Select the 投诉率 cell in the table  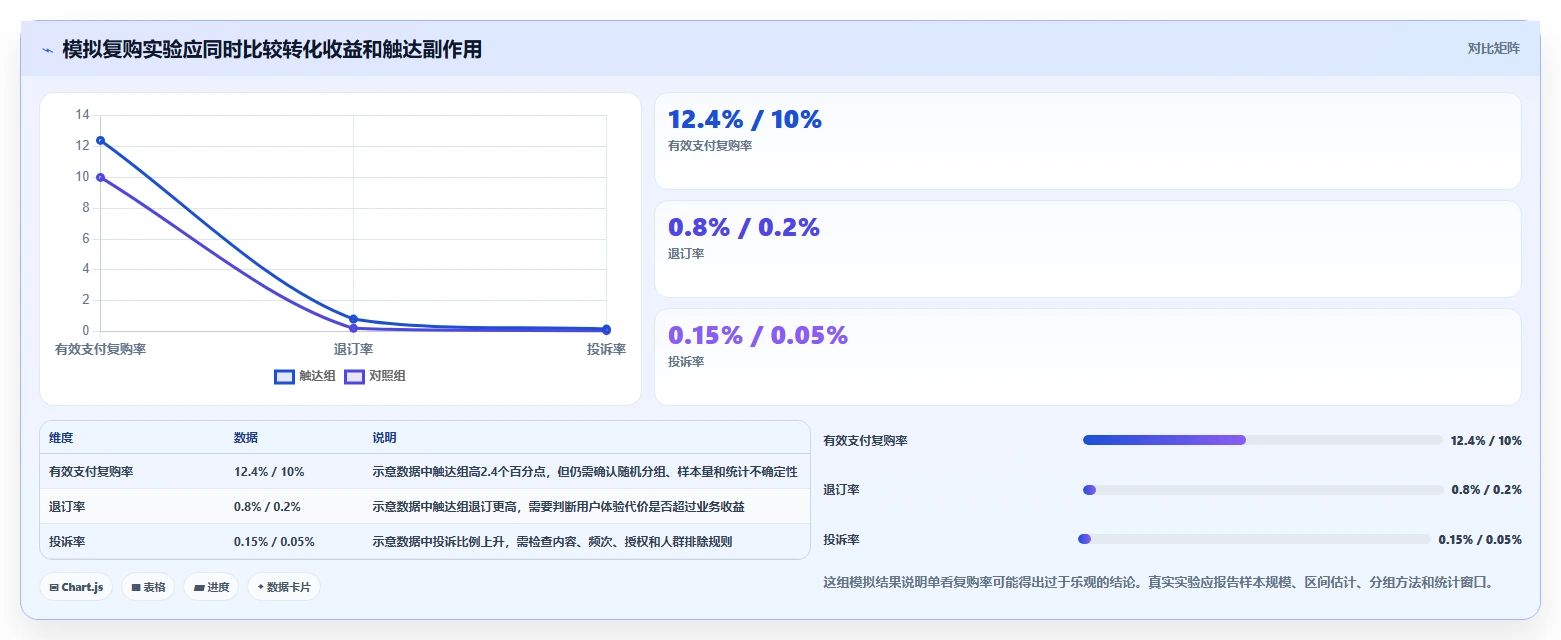[x=67, y=542]
